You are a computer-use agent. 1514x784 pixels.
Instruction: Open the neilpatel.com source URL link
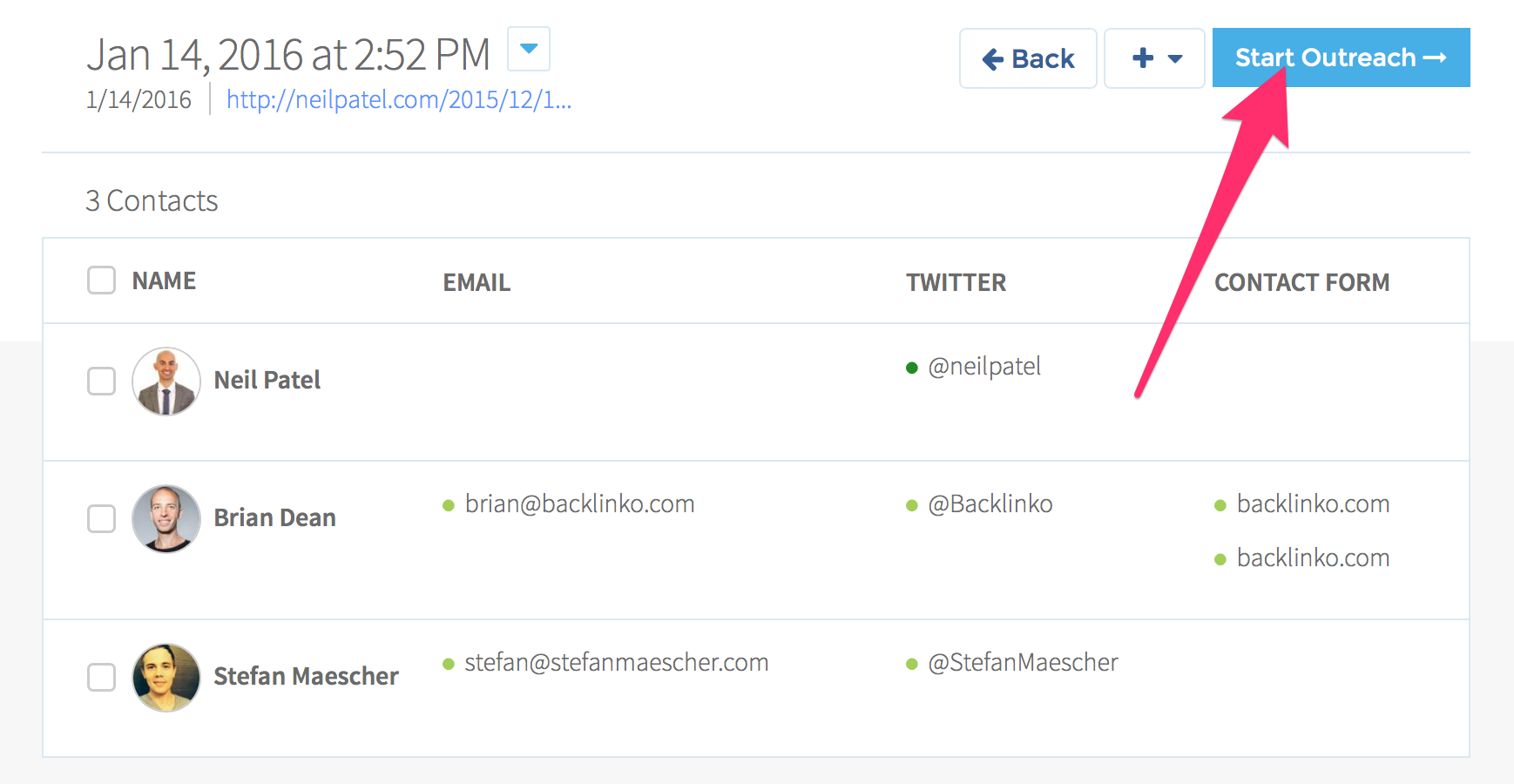pos(399,99)
